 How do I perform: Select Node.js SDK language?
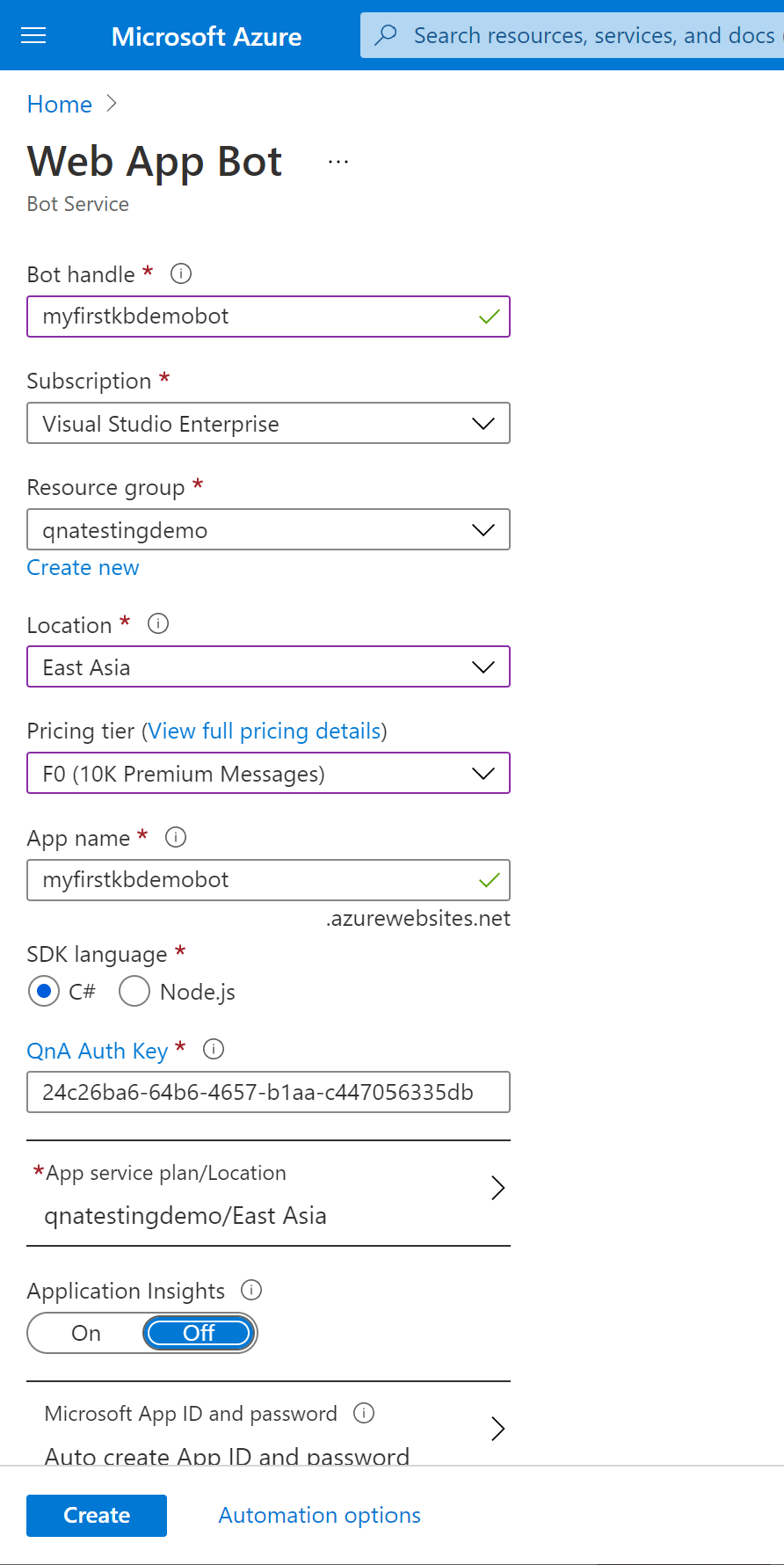pyautogui.click(x=134, y=992)
